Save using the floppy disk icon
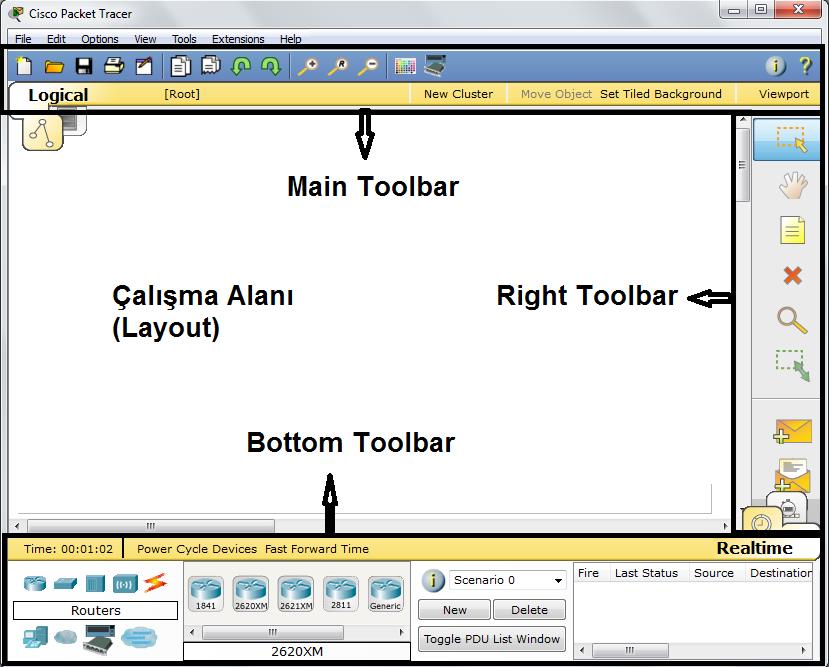 point(84,66)
